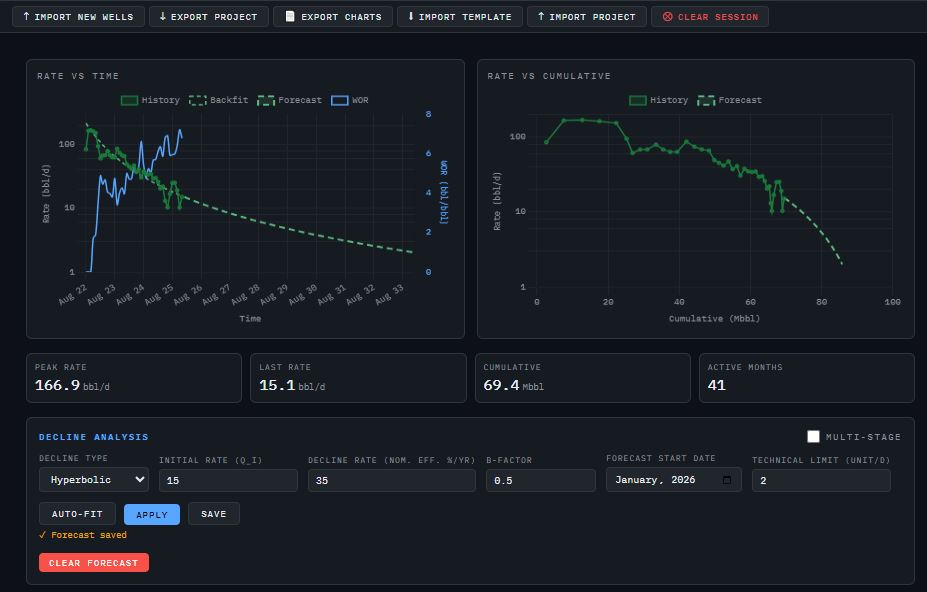927x592 pixels.
Task: Toggle History legend in Rate vs Cumulative chart
Action: 659,100
